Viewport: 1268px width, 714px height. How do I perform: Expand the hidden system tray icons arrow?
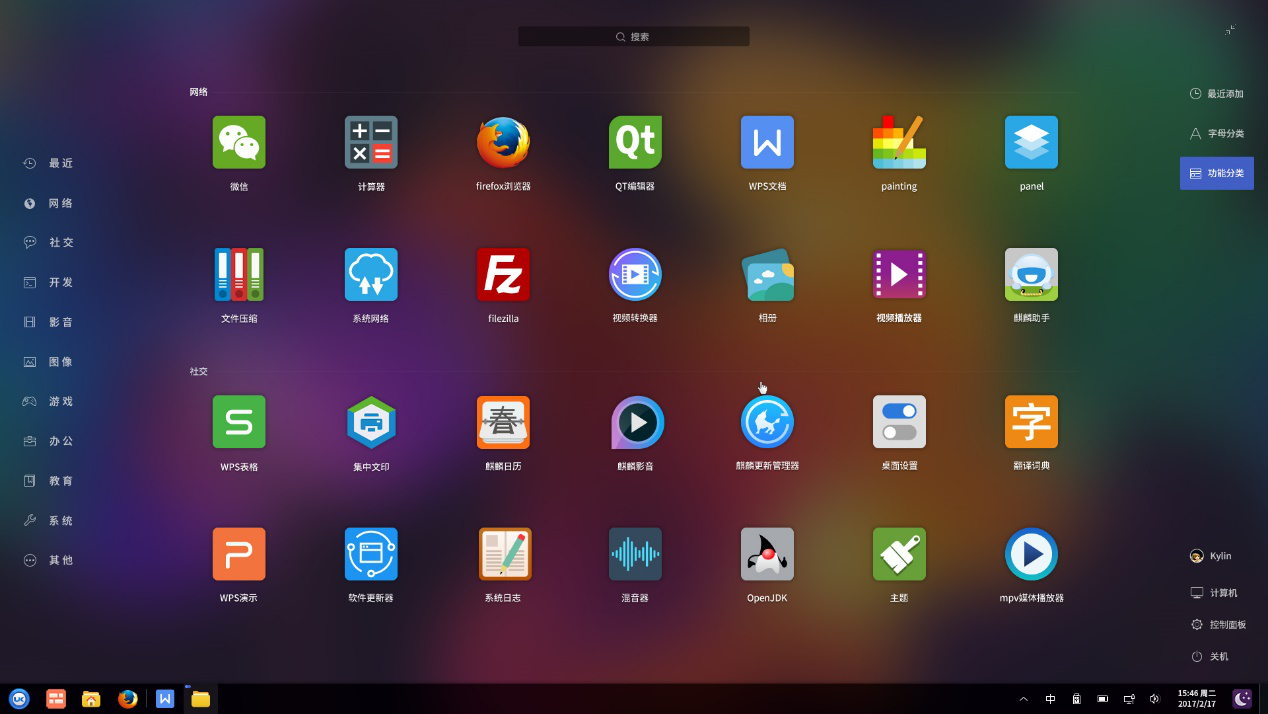click(1023, 699)
